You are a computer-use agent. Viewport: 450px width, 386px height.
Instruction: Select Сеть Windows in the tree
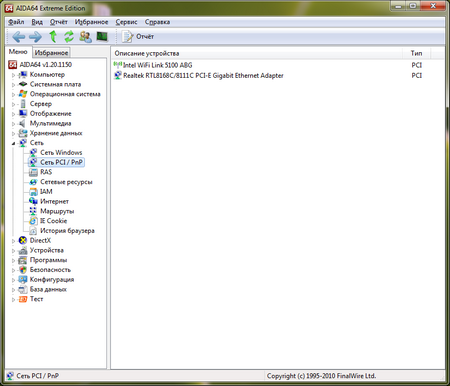point(61,152)
